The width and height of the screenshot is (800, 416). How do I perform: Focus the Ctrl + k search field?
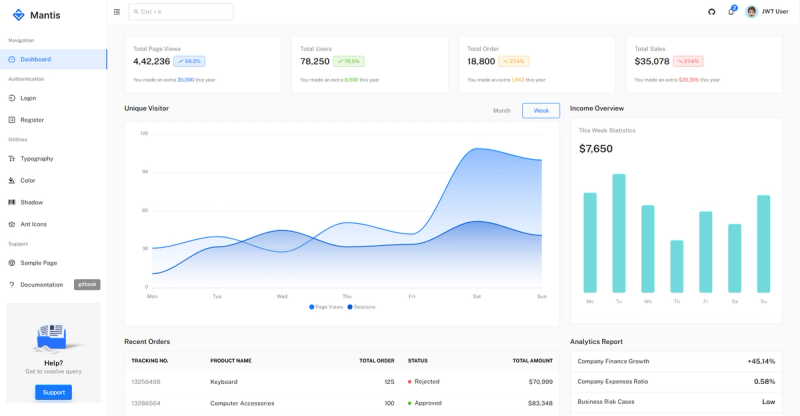pos(181,12)
